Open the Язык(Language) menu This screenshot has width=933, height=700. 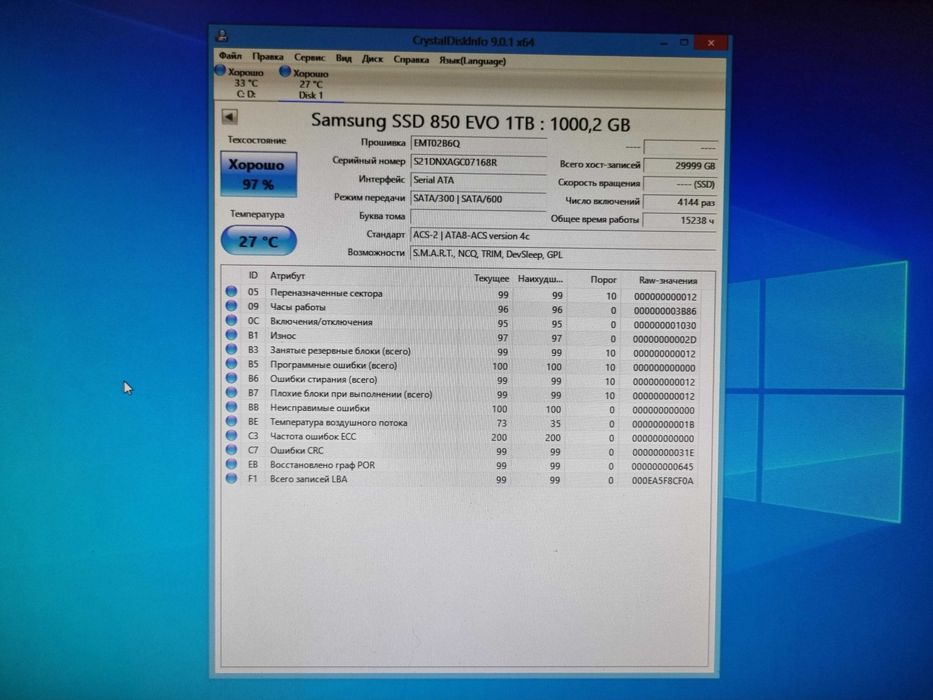pyautogui.click(x=472, y=61)
